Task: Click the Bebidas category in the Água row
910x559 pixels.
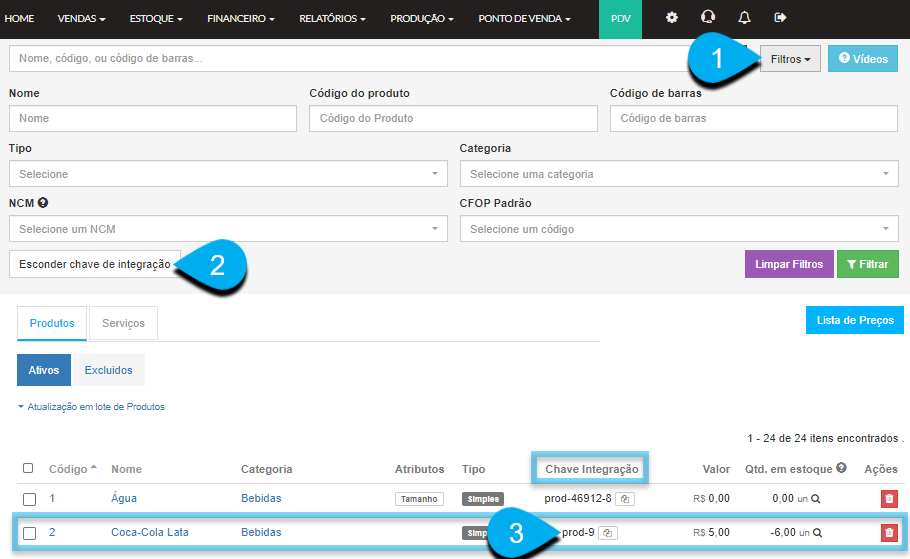Action: click(261, 499)
